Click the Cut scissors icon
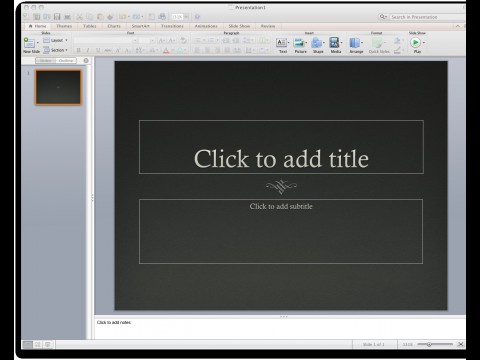The height and width of the screenshot is (360, 480). pos(79,17)
